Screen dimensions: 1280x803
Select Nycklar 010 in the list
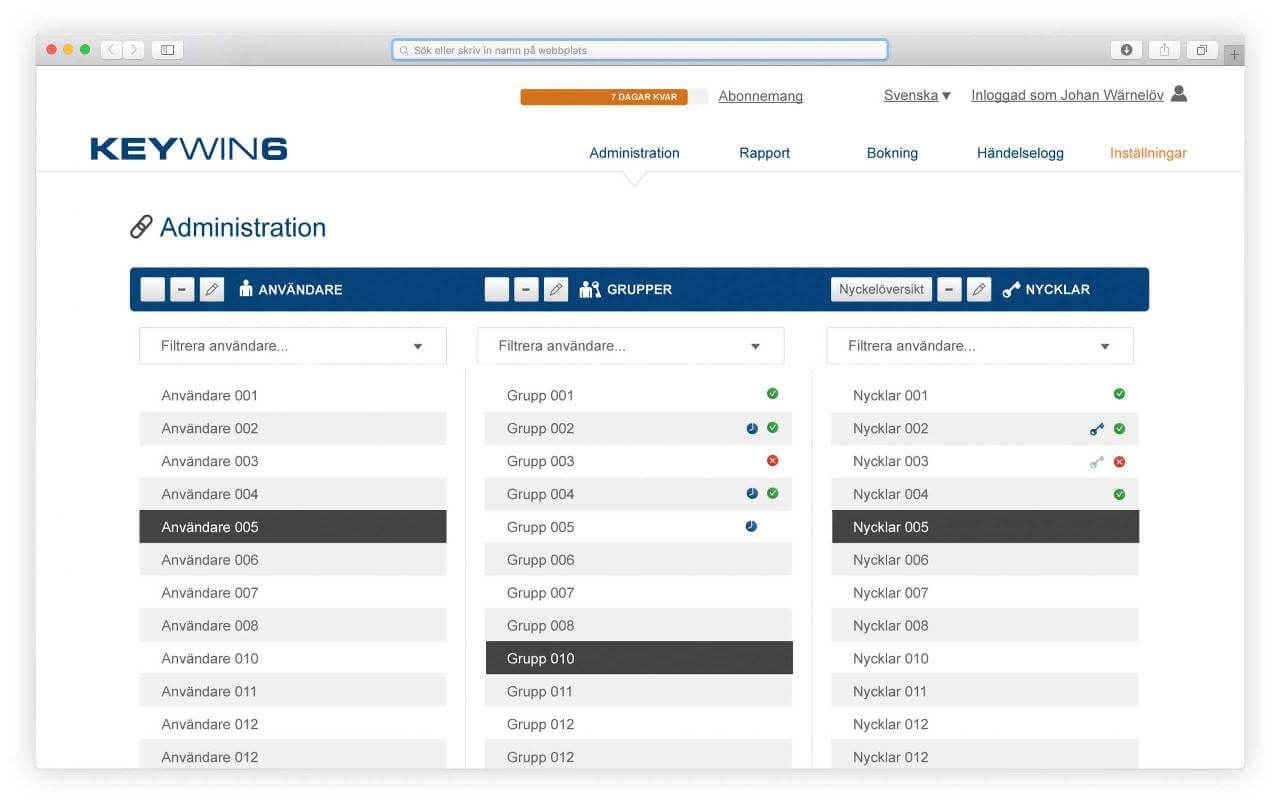(985, 658)
